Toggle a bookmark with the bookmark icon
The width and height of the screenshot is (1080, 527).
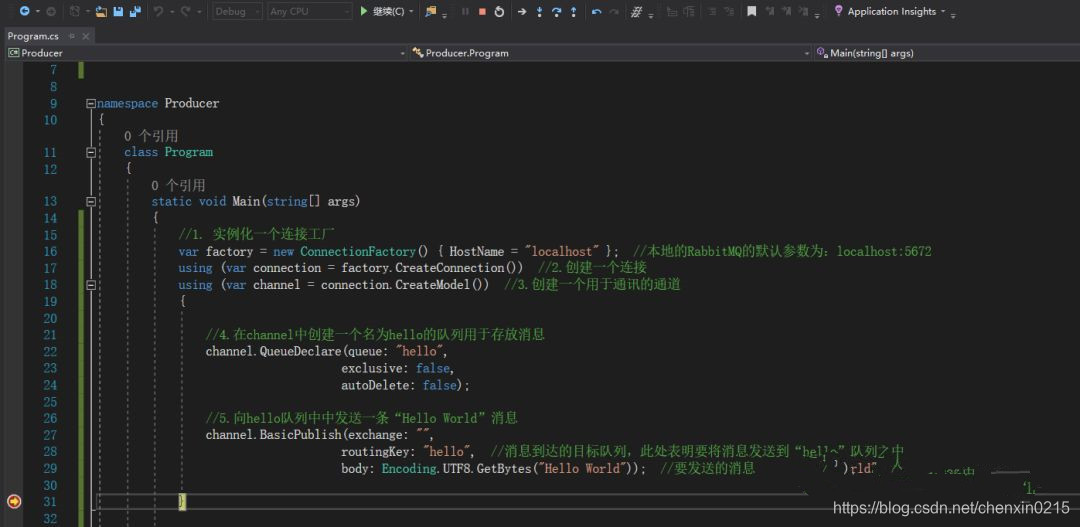pyautogui.click(x=752, y=11)
